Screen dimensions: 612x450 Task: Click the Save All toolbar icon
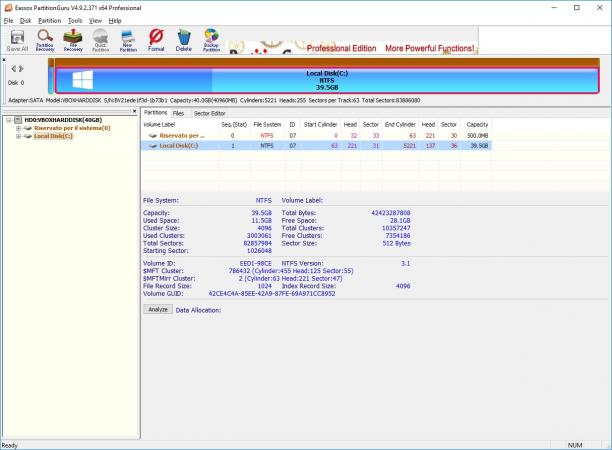point(17,40)
